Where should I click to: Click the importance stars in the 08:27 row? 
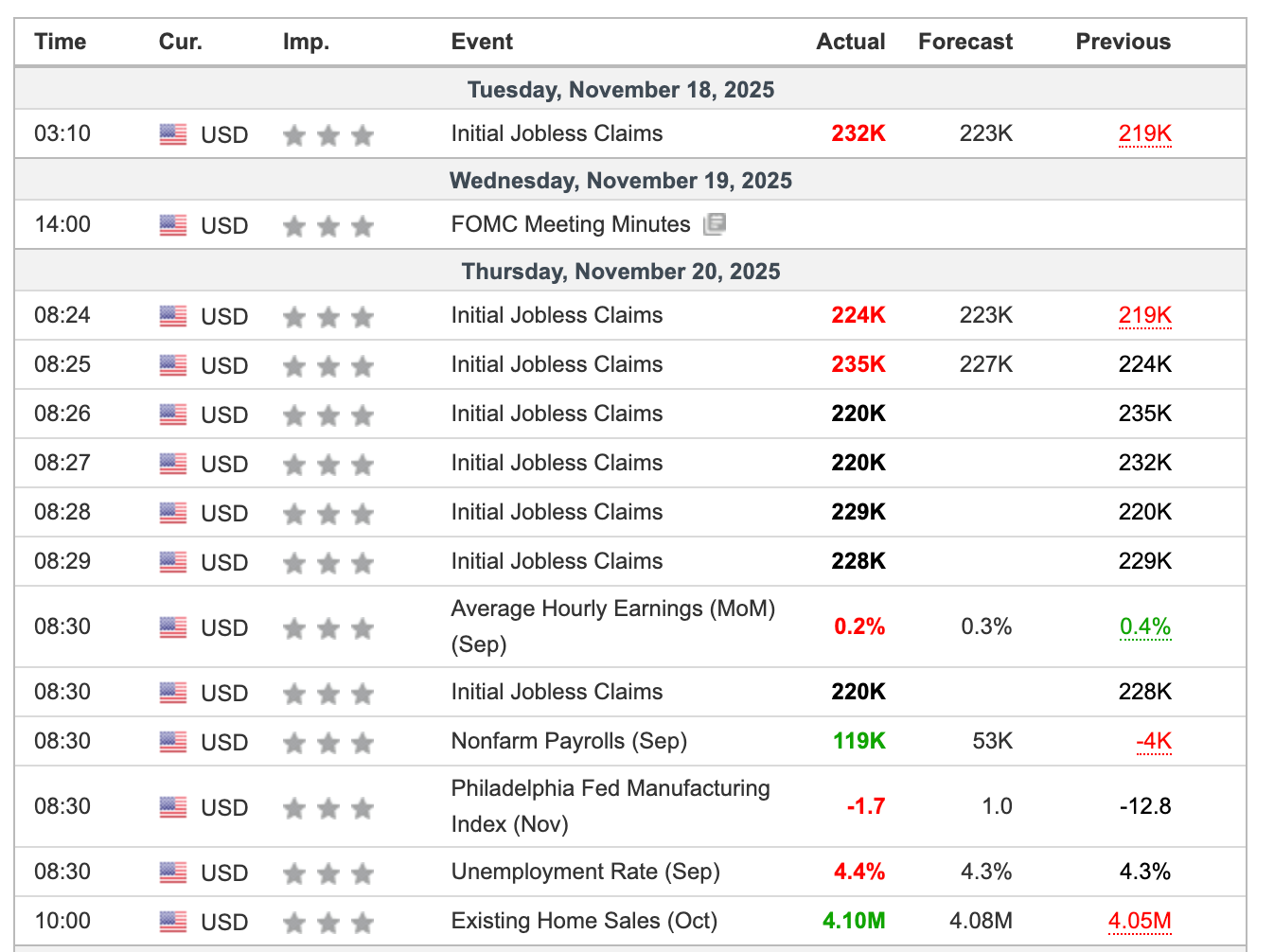[x=328, y=465]
